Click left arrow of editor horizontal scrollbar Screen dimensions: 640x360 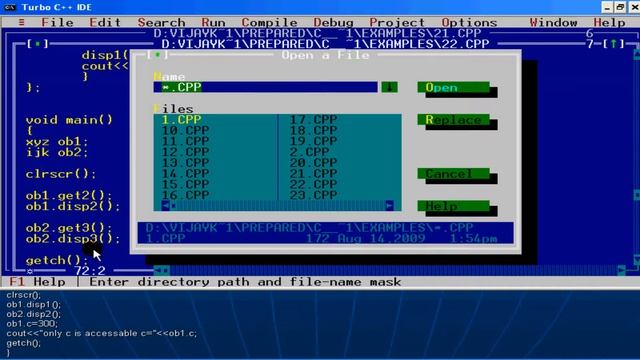point(158,270)
